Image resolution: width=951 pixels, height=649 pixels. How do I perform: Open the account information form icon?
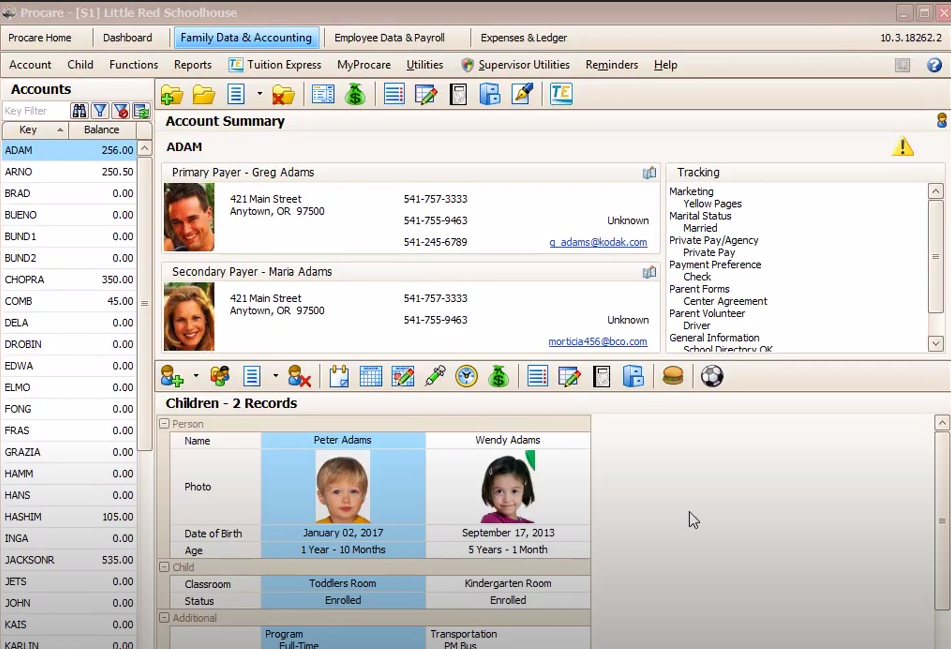point(323,95)
